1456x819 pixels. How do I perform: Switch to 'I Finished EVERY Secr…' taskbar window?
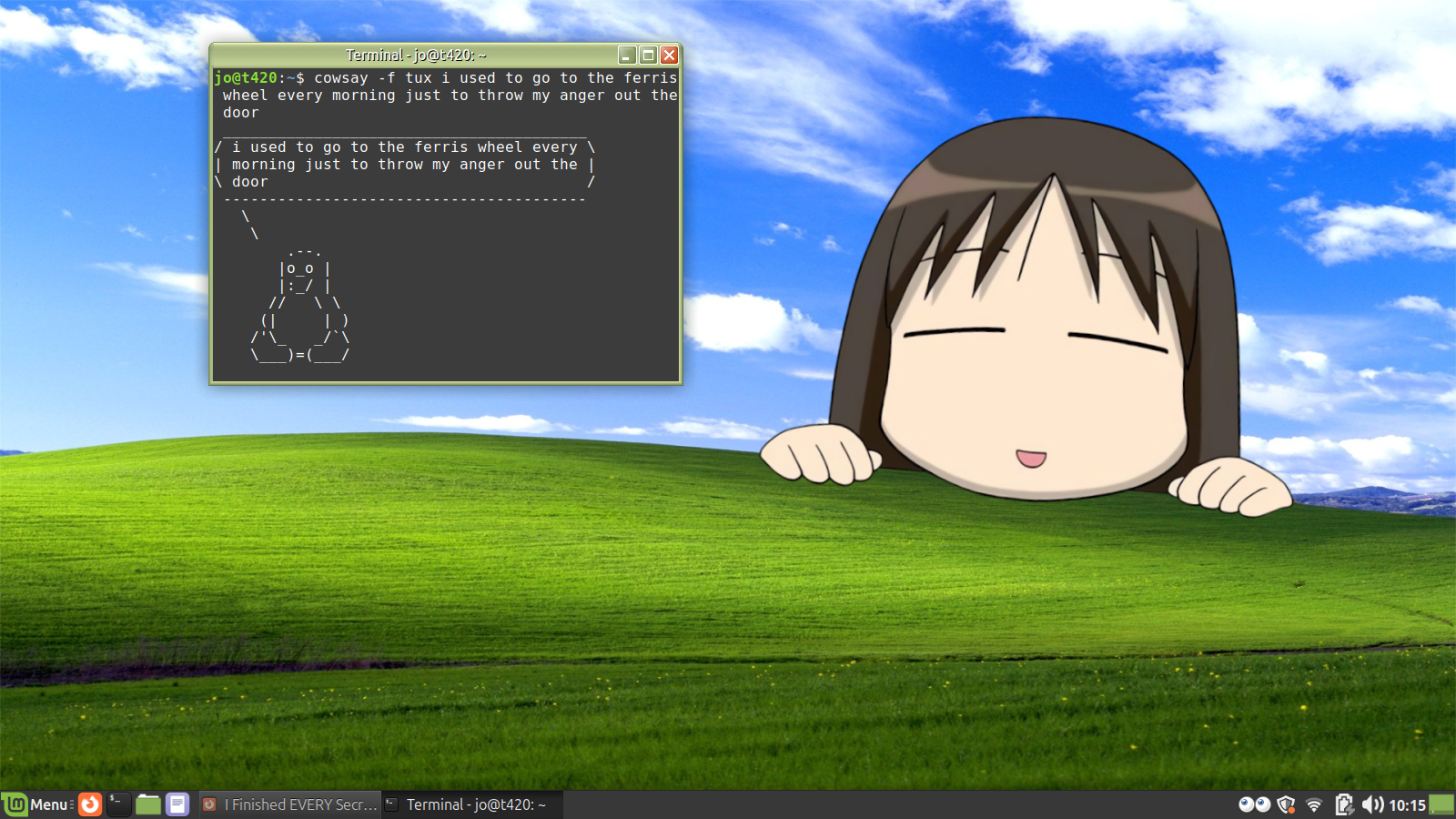pos(289,804)
